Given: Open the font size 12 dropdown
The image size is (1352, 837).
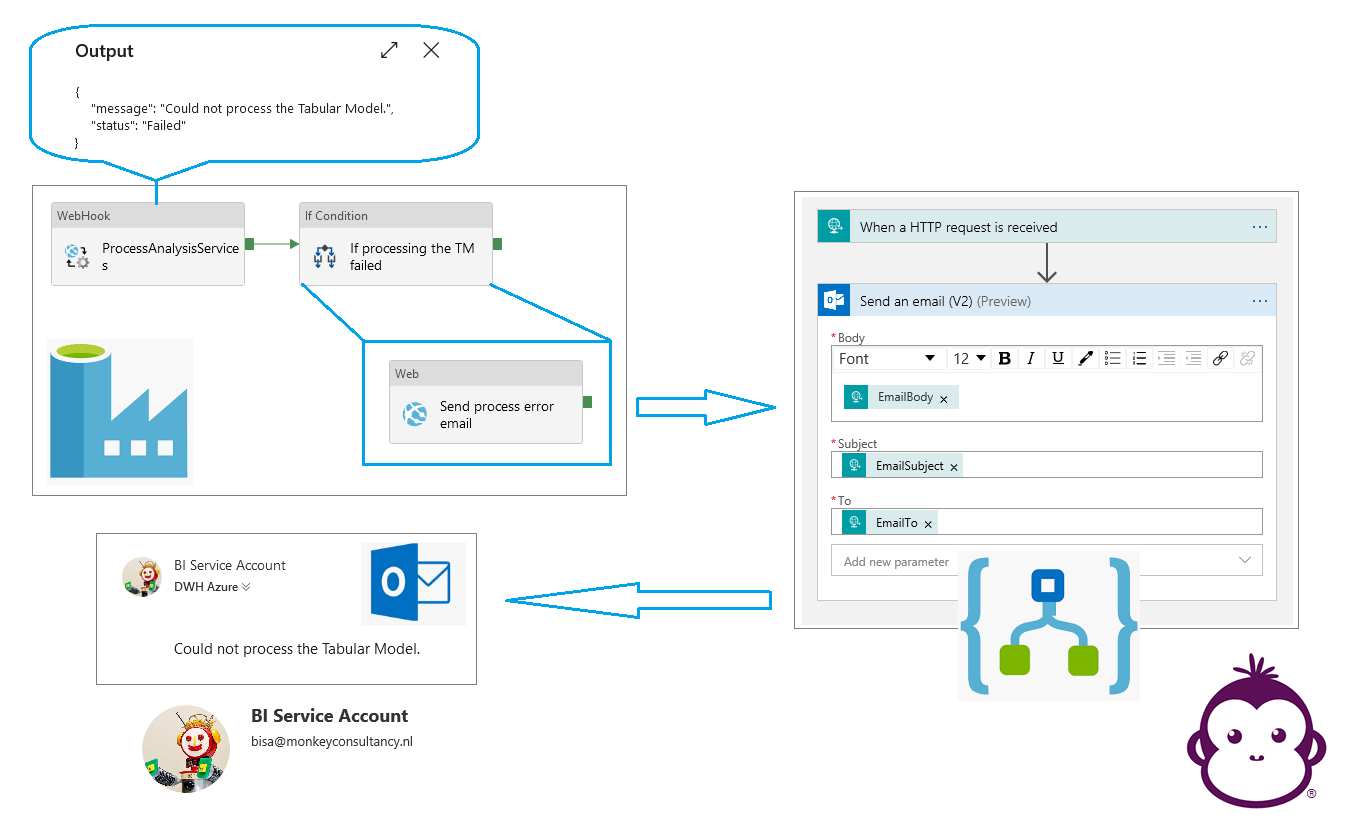Looking at the screenshot, I should coord(969,358).
